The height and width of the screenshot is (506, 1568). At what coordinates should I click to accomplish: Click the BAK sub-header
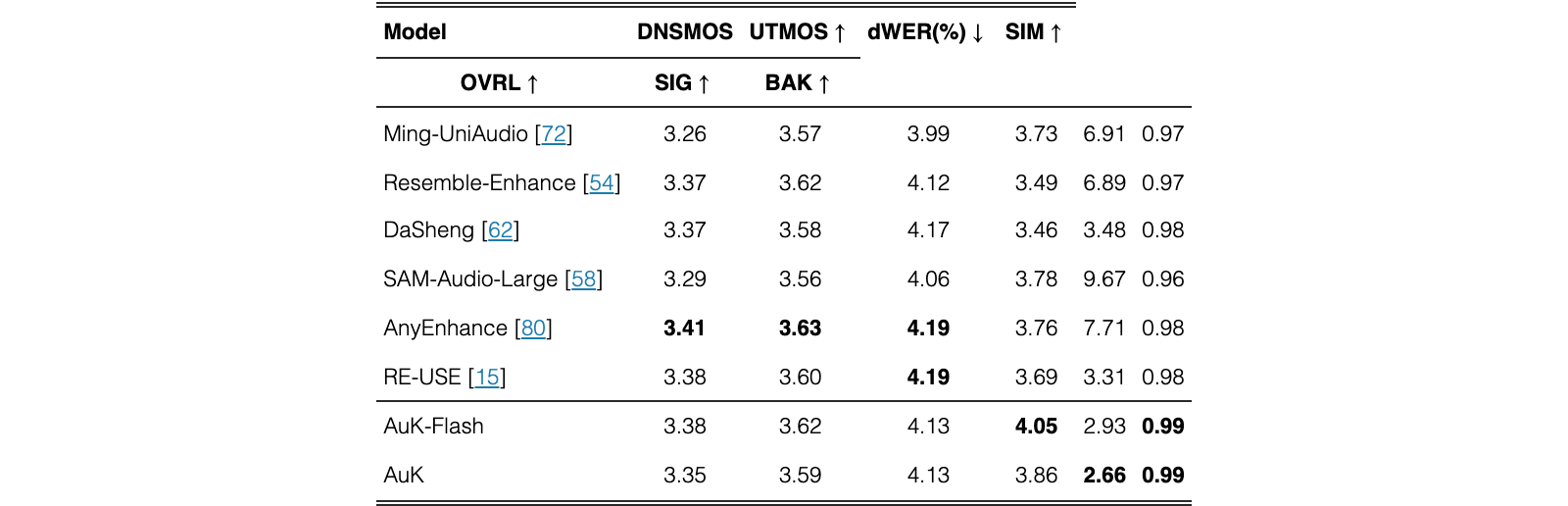click(x=798, y=82)
